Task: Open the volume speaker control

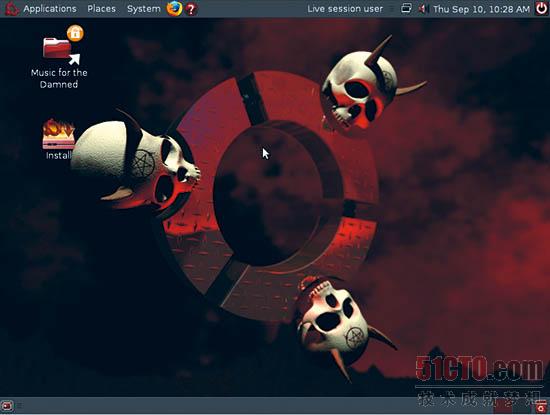Action: click(x=423, y=8)
